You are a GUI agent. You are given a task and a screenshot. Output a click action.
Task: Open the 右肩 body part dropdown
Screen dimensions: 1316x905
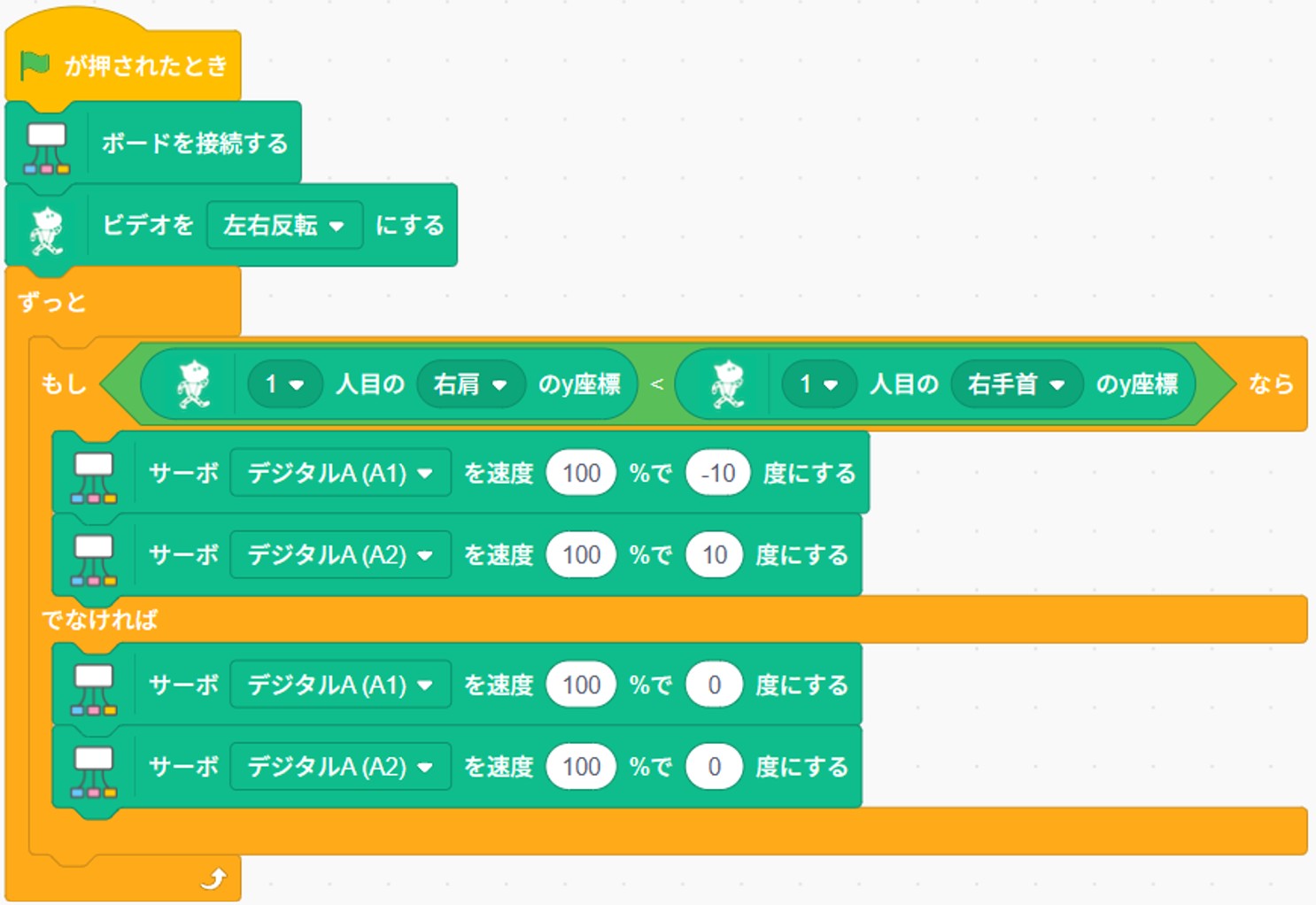(x=470, y=384)
